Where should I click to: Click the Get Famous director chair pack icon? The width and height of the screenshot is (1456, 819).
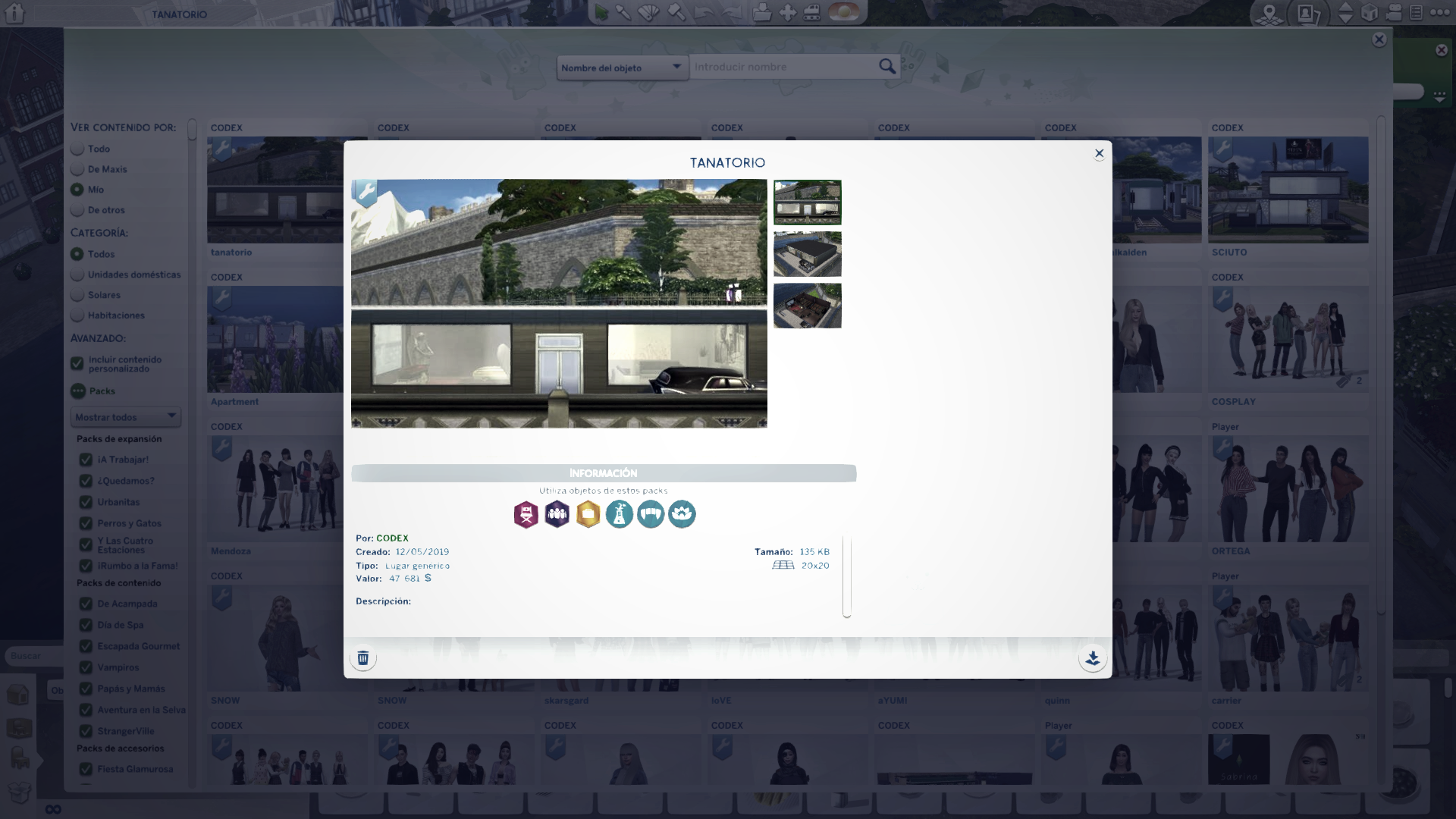pos(526,515)
